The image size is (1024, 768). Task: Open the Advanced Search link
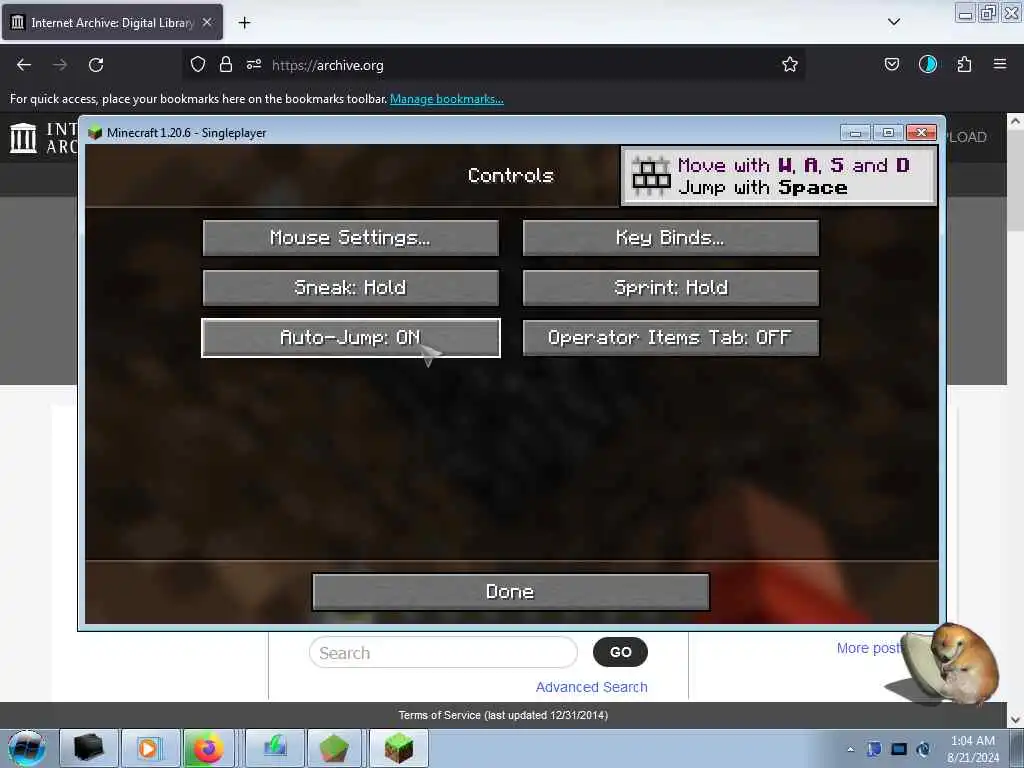click(x=592, y=687)
